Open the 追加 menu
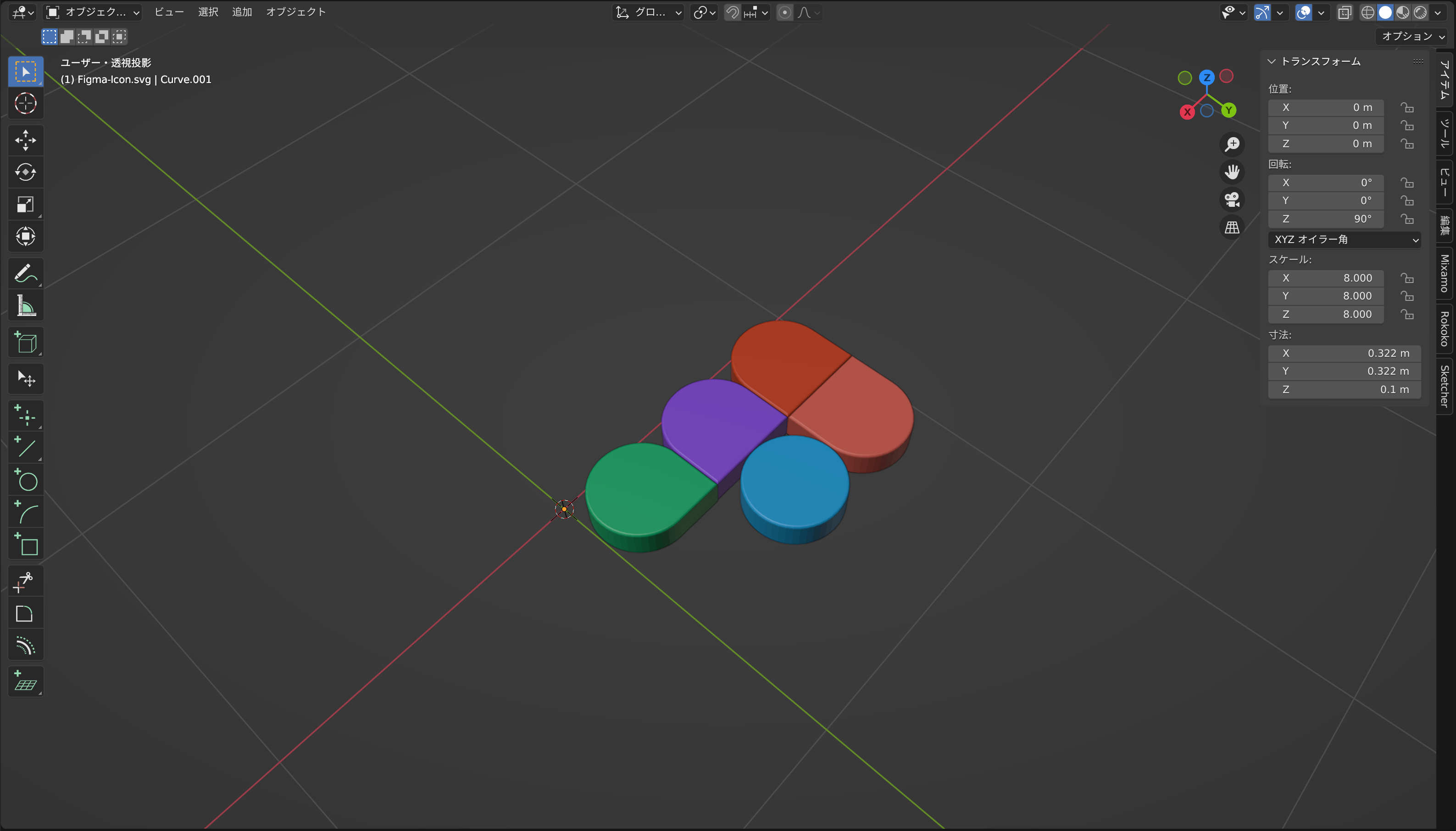 (x=242, y=12)
